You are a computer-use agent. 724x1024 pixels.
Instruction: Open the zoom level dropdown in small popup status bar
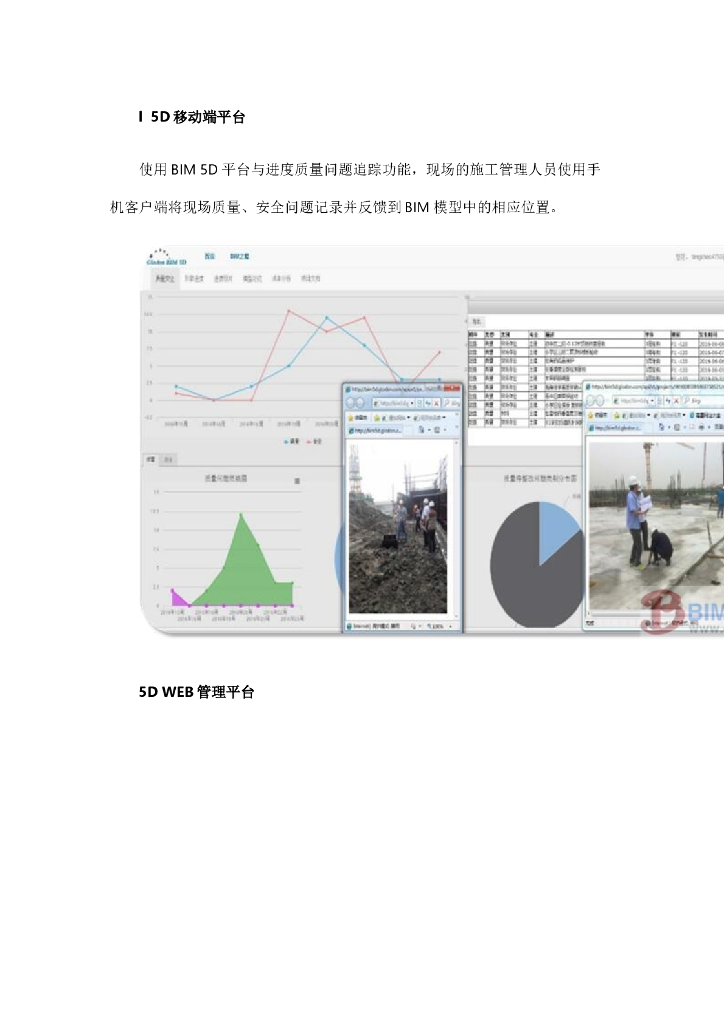coord(452,626)
